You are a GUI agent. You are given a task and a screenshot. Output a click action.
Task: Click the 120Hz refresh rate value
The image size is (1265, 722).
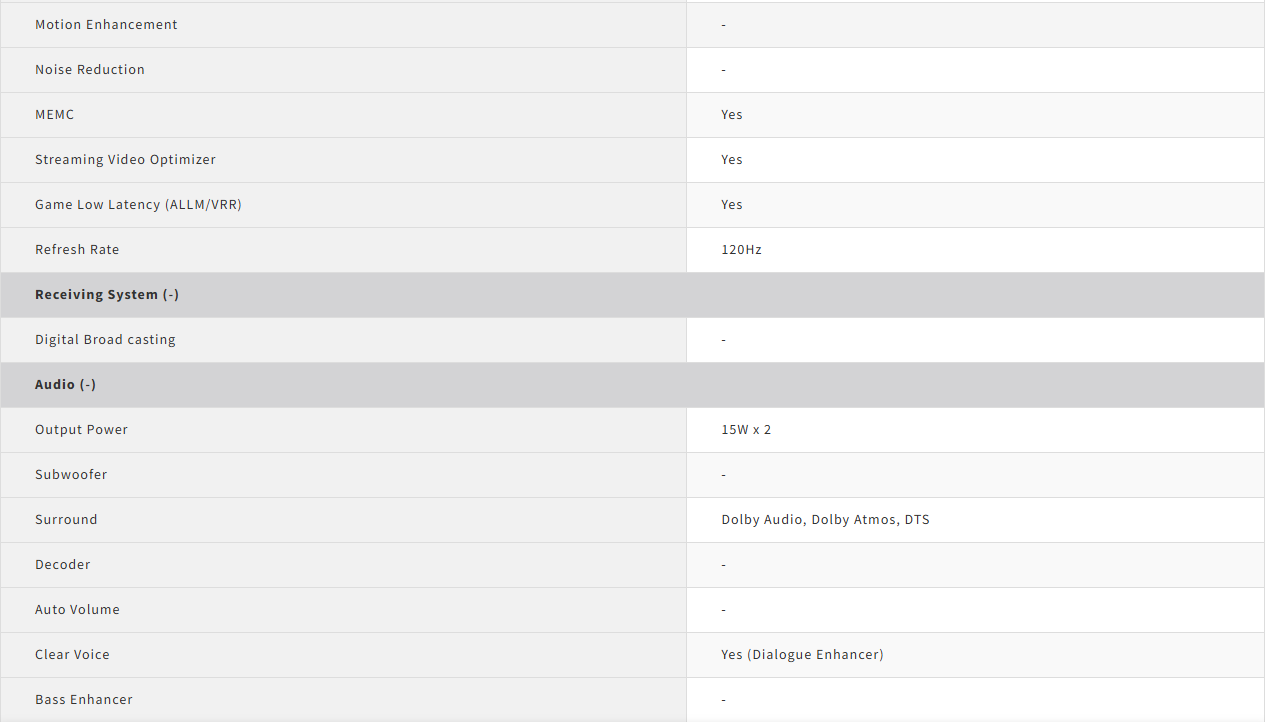[741, 250]
